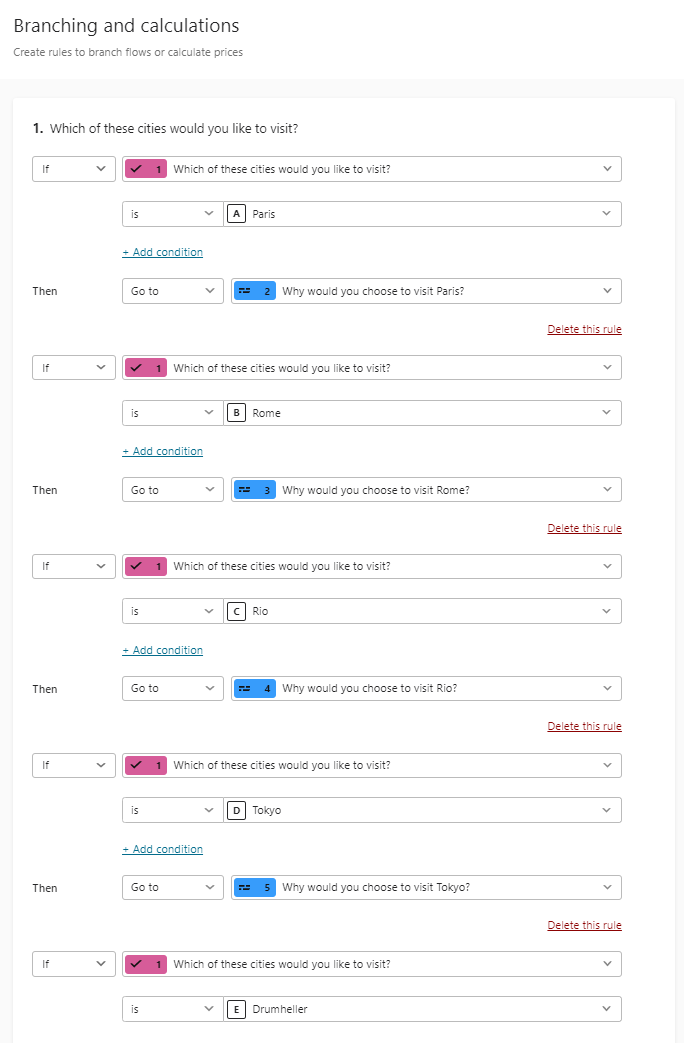The height and width of the screenshot is (1051, 684).
Task: Expand the Tokyo answer choice dropdown
Action: 422,810
